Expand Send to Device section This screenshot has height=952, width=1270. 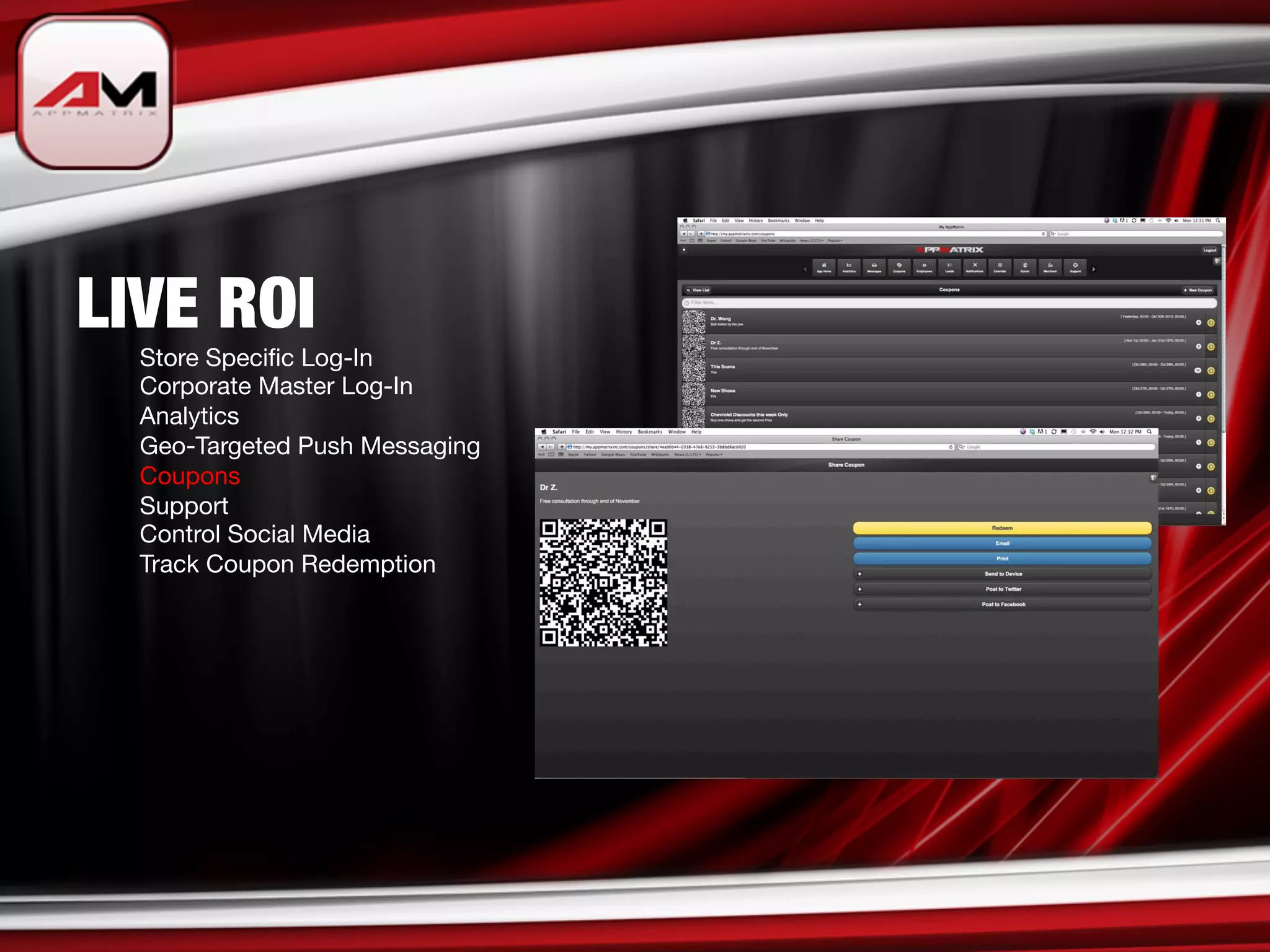coord(1003,574)
